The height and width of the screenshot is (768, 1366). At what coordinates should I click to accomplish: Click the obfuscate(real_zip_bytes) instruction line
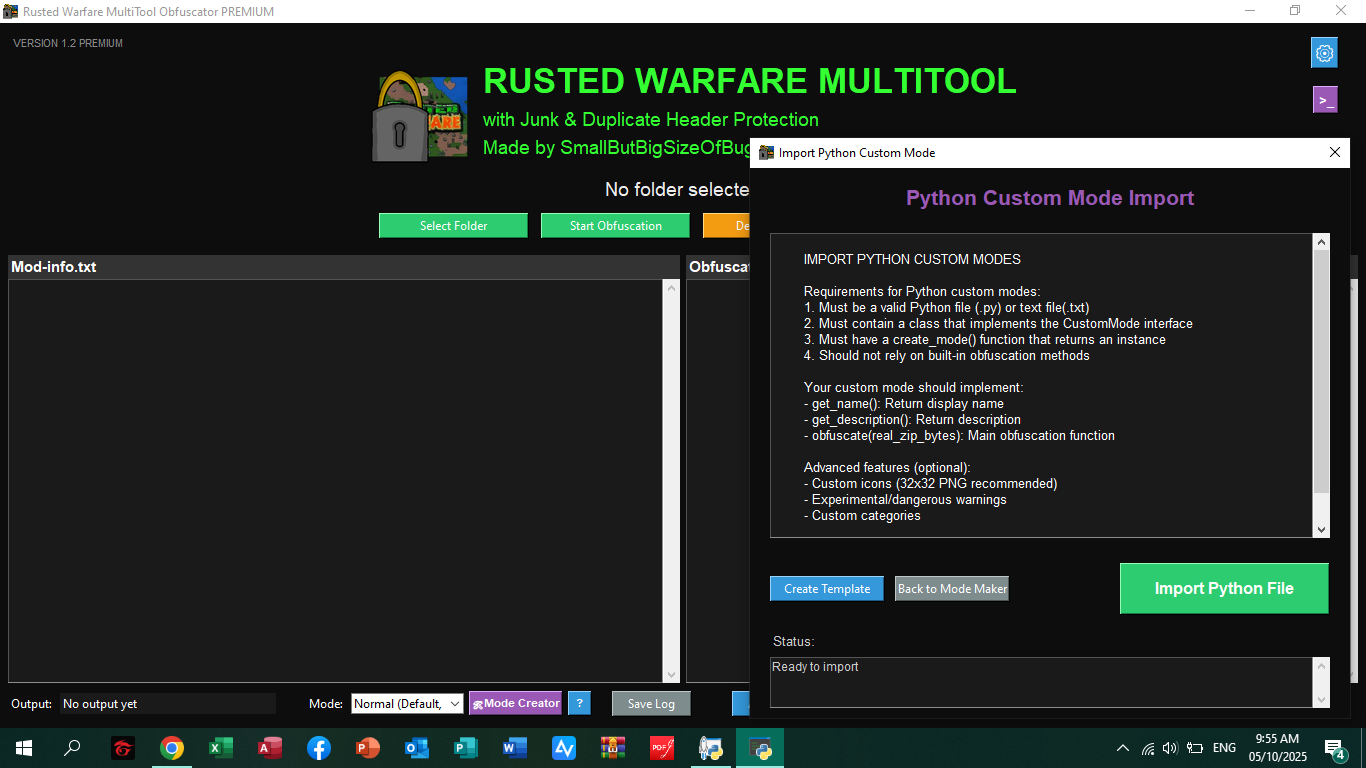point(959,435)
